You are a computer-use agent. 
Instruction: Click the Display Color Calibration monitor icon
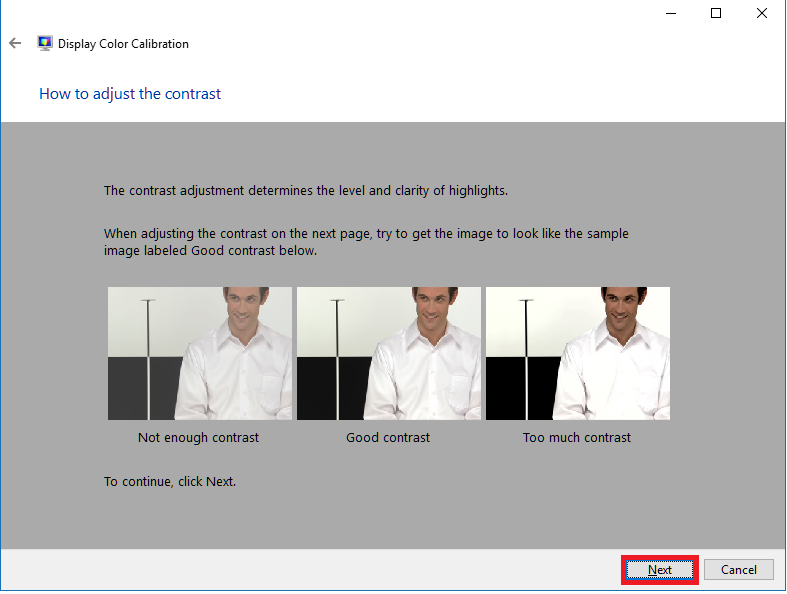pyautogui.click(x=45, y=43)
